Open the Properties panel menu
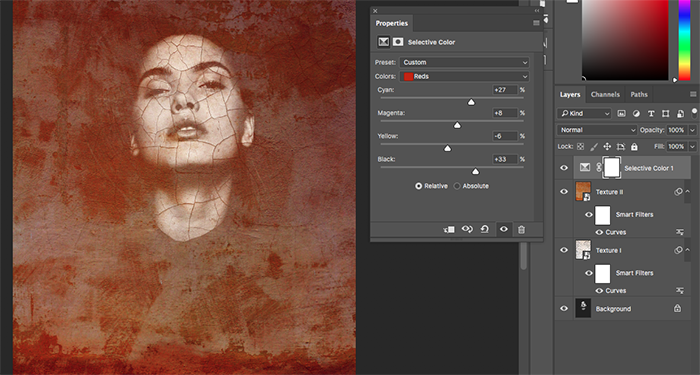 click(536, 23)
